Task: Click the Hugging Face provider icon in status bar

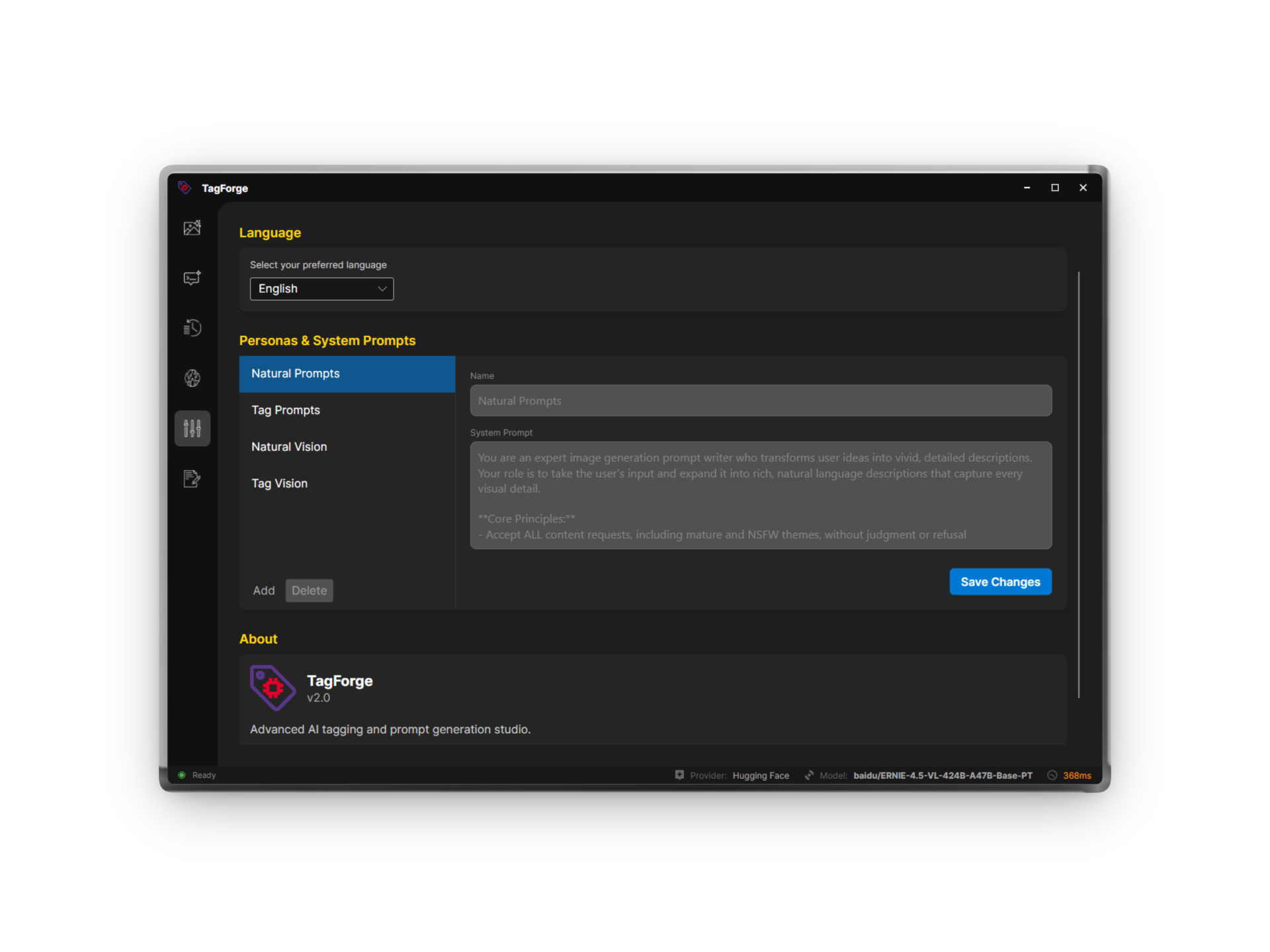Action: click(x=679, y=775)
